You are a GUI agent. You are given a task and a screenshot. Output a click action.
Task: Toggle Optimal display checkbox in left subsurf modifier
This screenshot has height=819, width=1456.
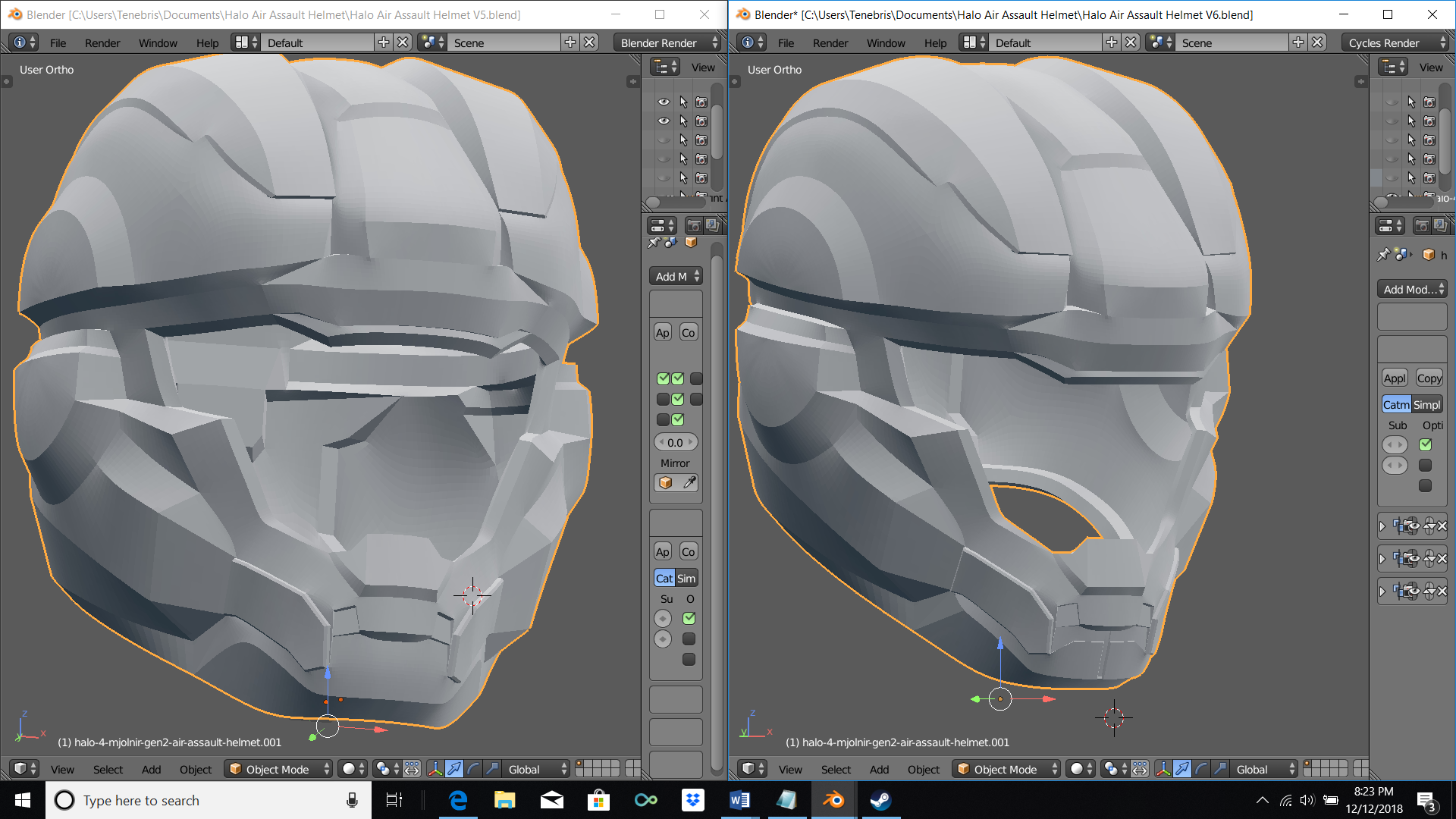(689, 619)
